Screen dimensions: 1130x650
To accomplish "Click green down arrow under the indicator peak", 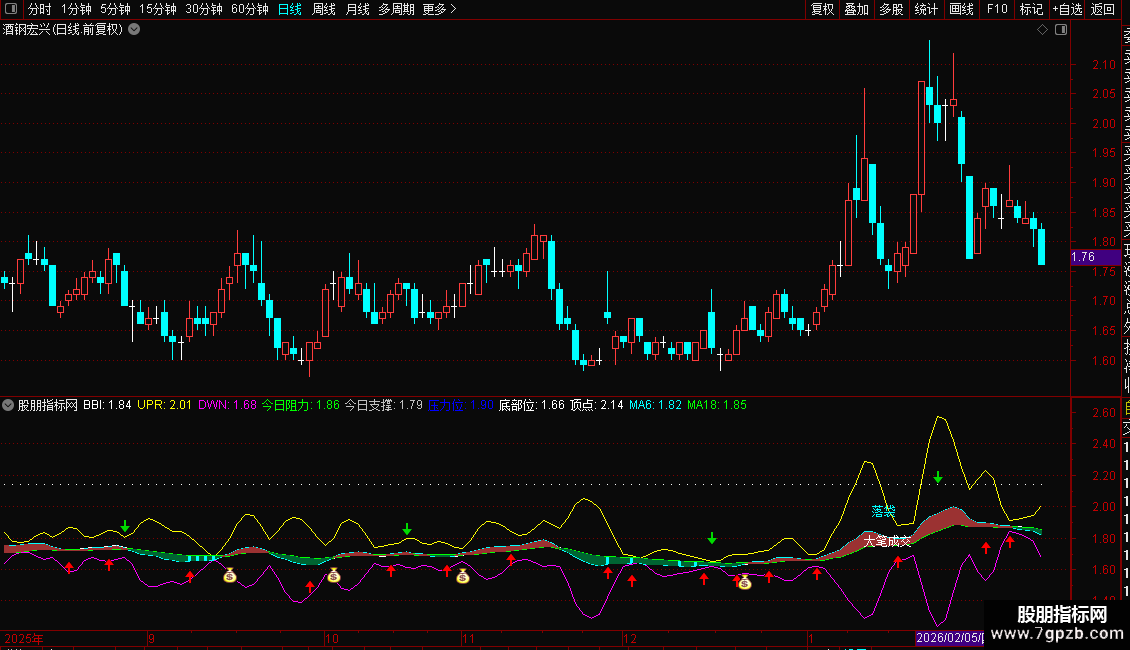I will 938,478.
